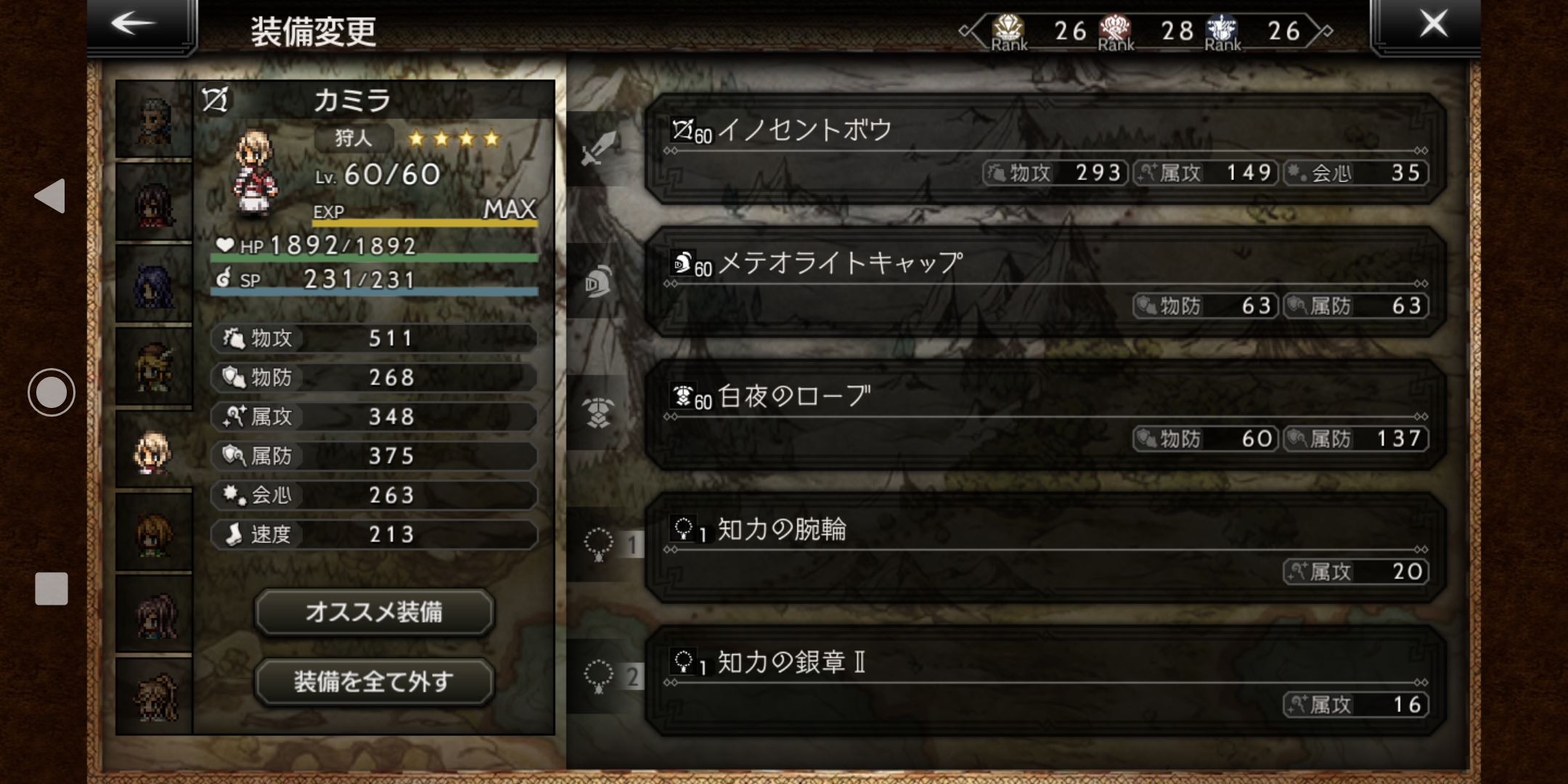This screenshot has height=784, width=1568.
Task: Open the 白夜のローブ armor entry
Action: point(1045,415)
